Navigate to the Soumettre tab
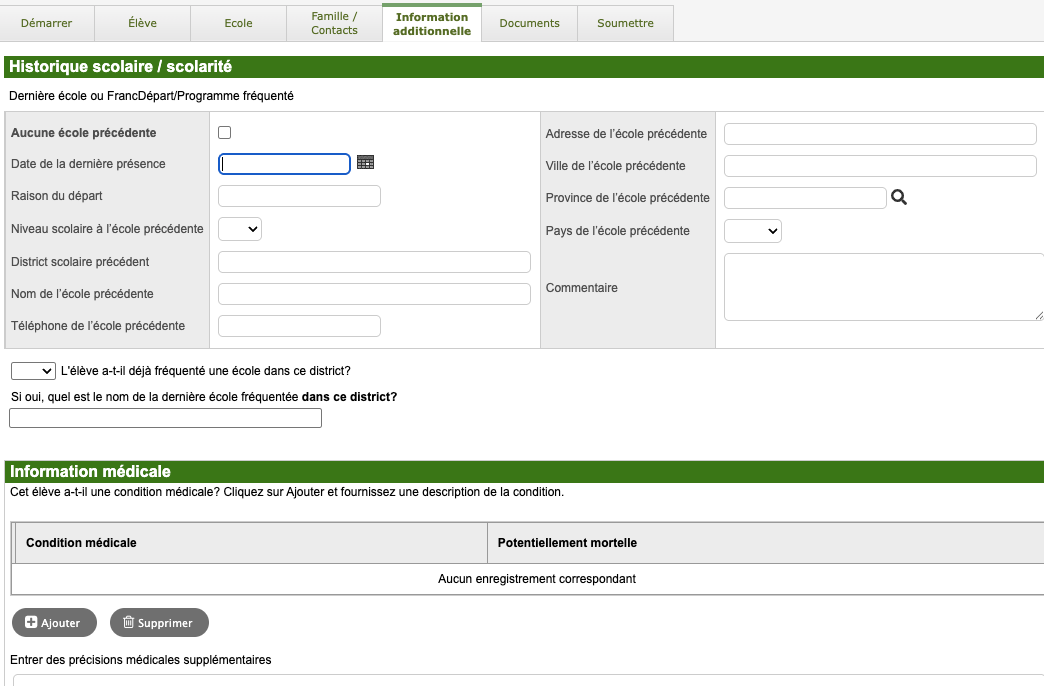This screenshot has height=686, width=1044. click(x=625, y=23)
